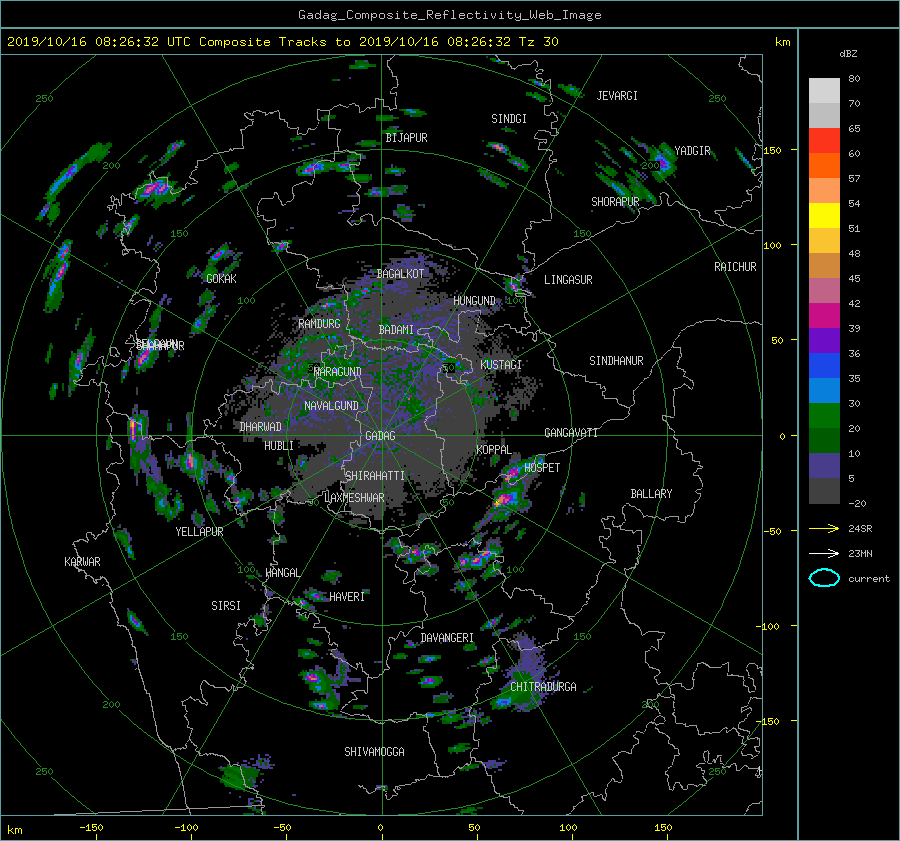Click the DAVANGERI city label
The image size is (900, 841).
pyautogui.click(x=447, y=638)
